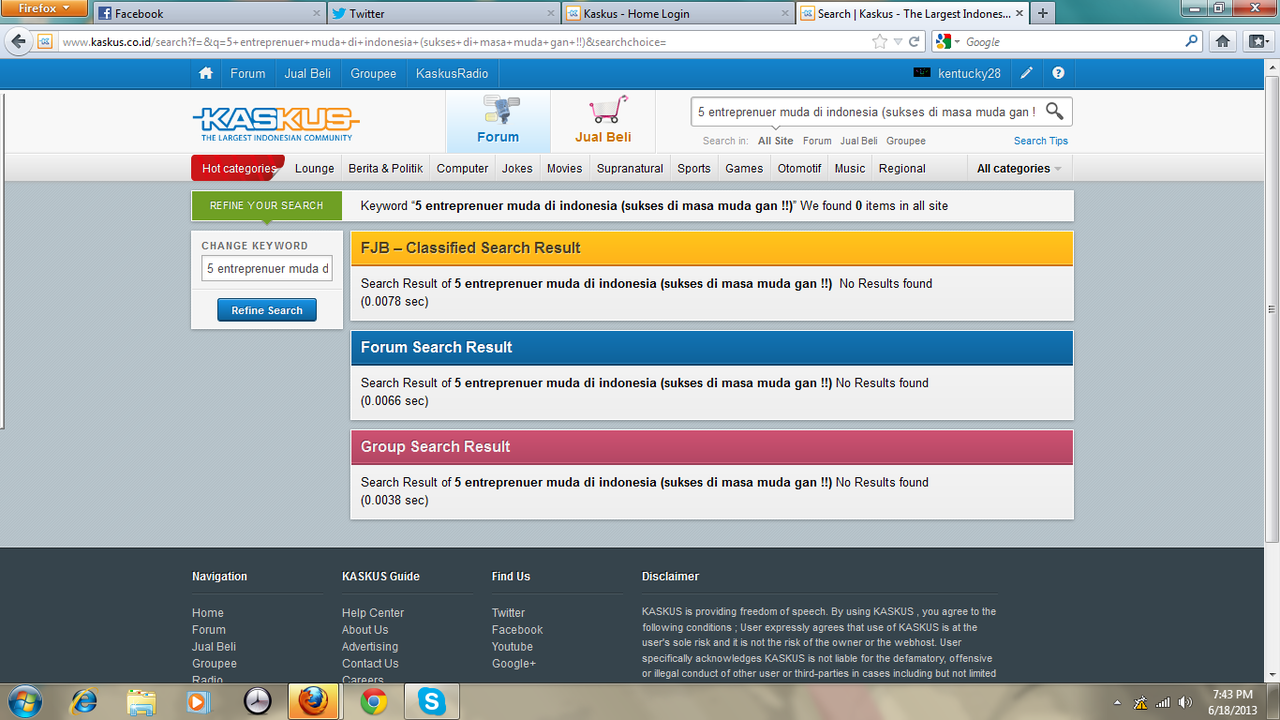Set search scope to Jual Beli
This screenshot has height=720, width=1280.
[x=859, y=141]
